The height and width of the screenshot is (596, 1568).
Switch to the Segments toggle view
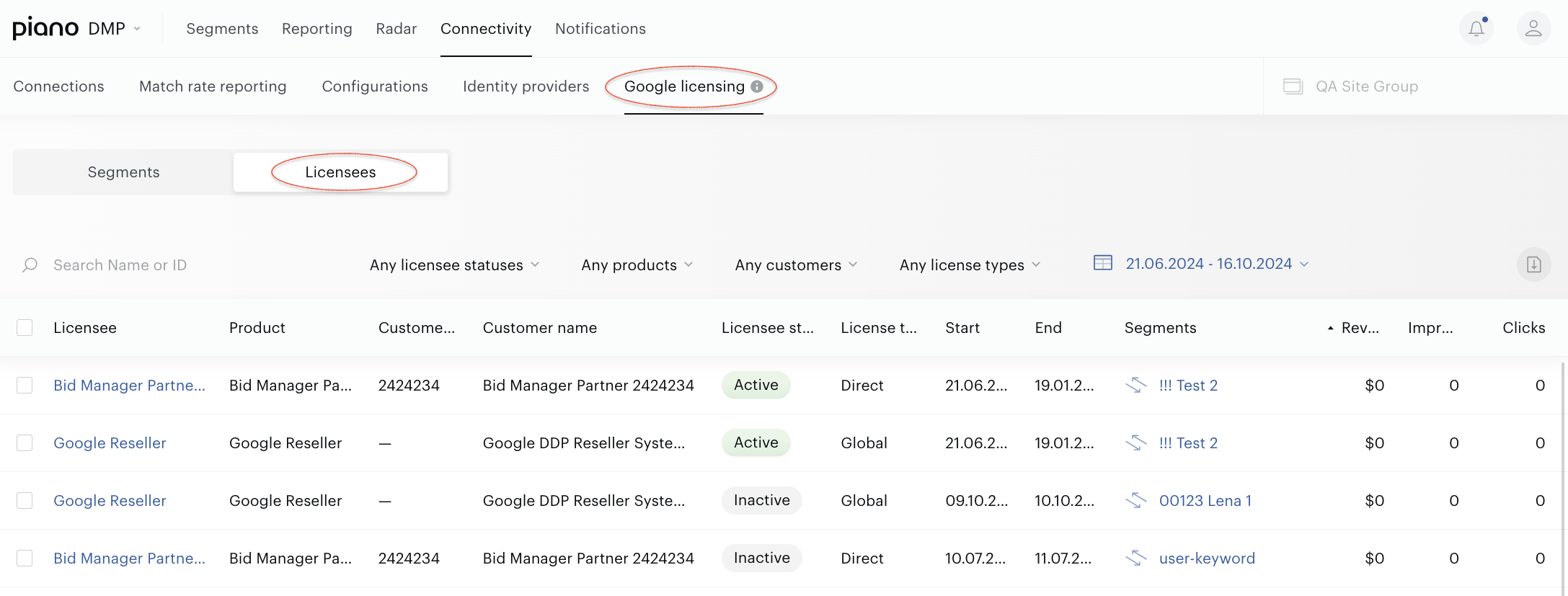123,172
